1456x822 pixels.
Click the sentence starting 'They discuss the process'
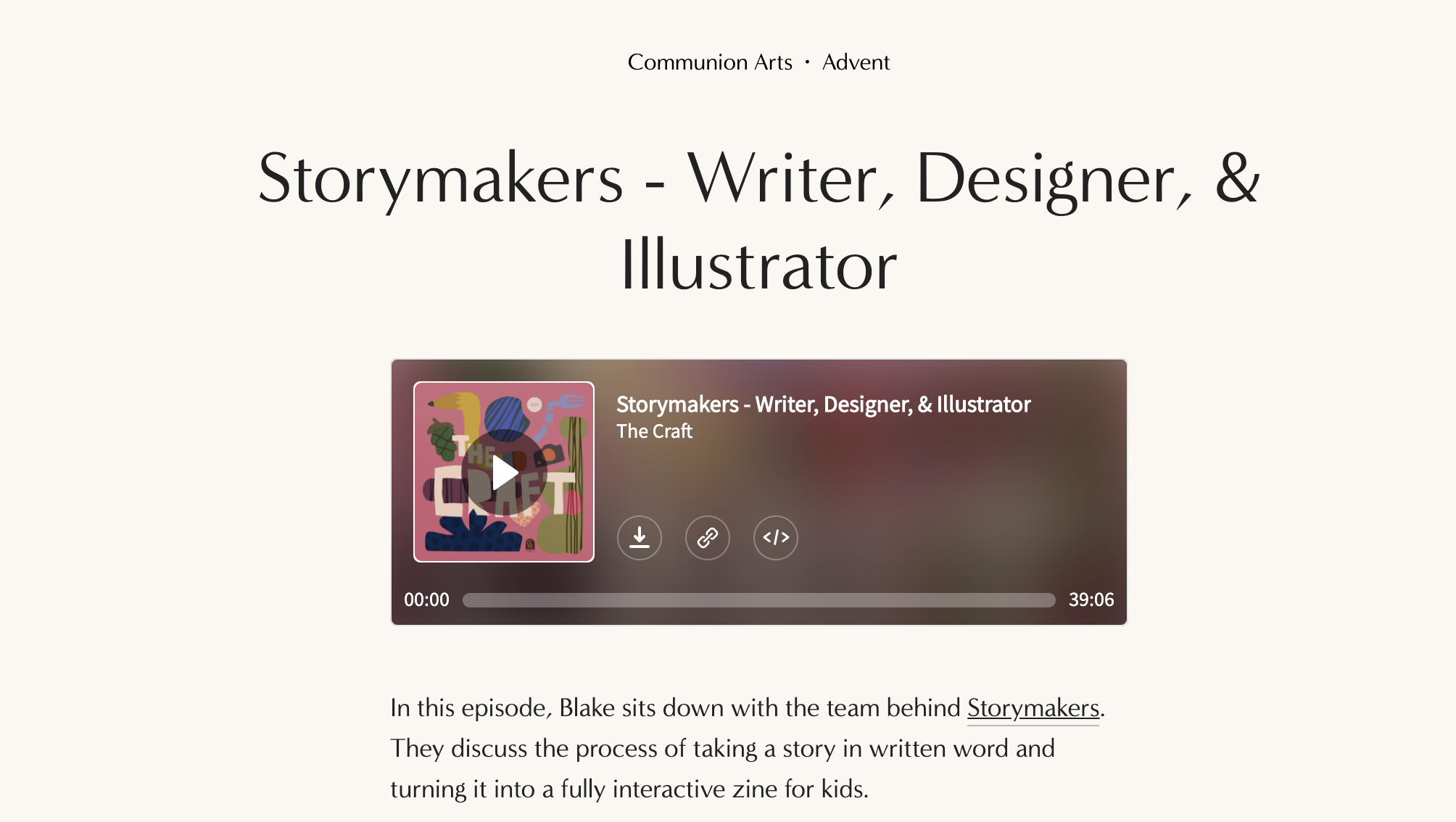click(721, 749)
